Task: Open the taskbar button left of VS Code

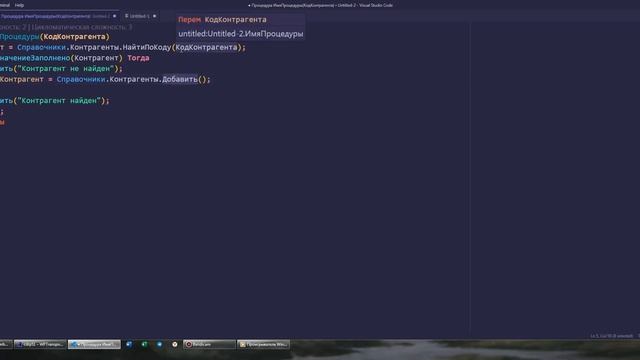Action: (40, 344)
